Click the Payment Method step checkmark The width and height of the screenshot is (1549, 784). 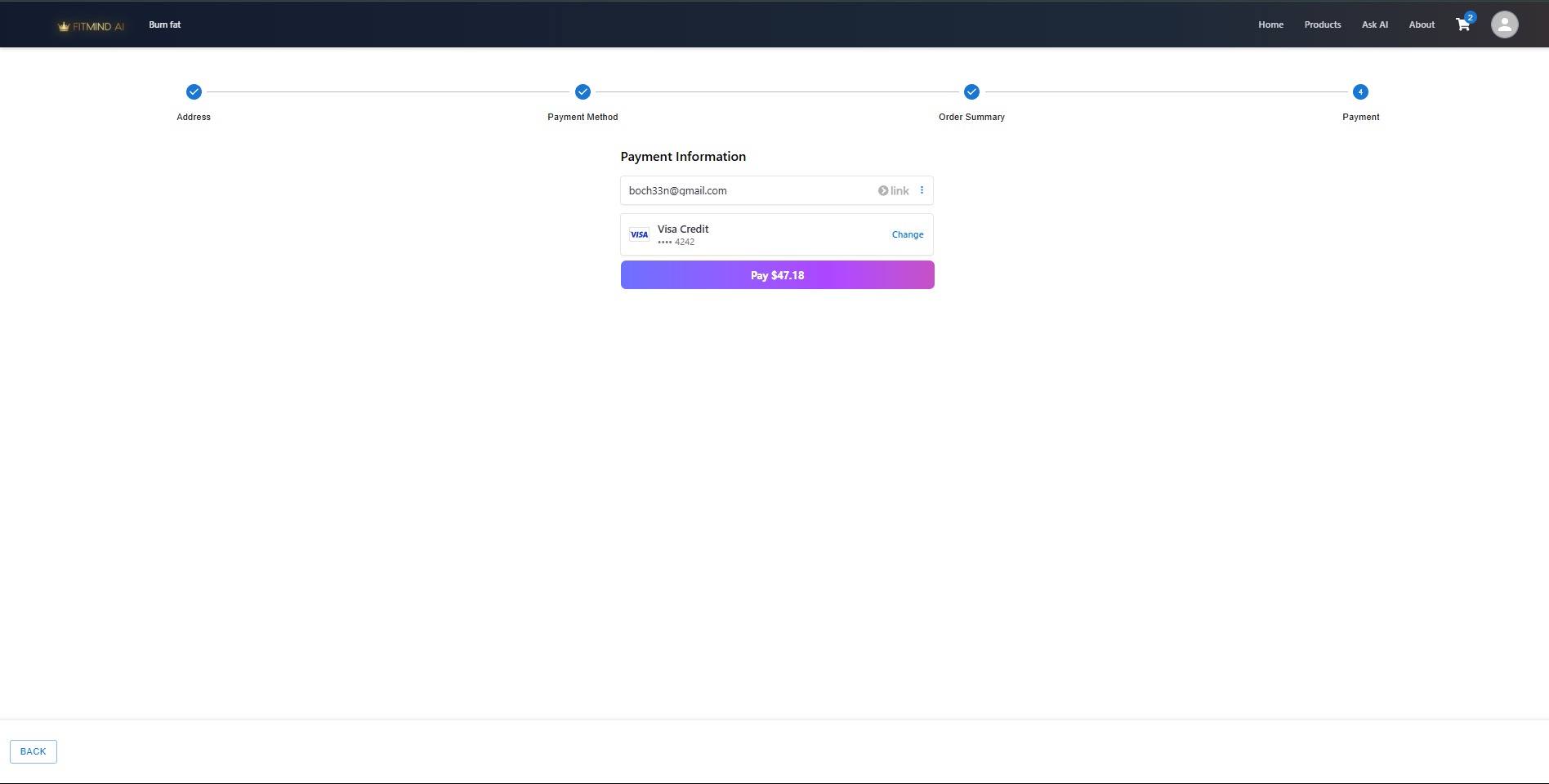click(x=583, y=91)
